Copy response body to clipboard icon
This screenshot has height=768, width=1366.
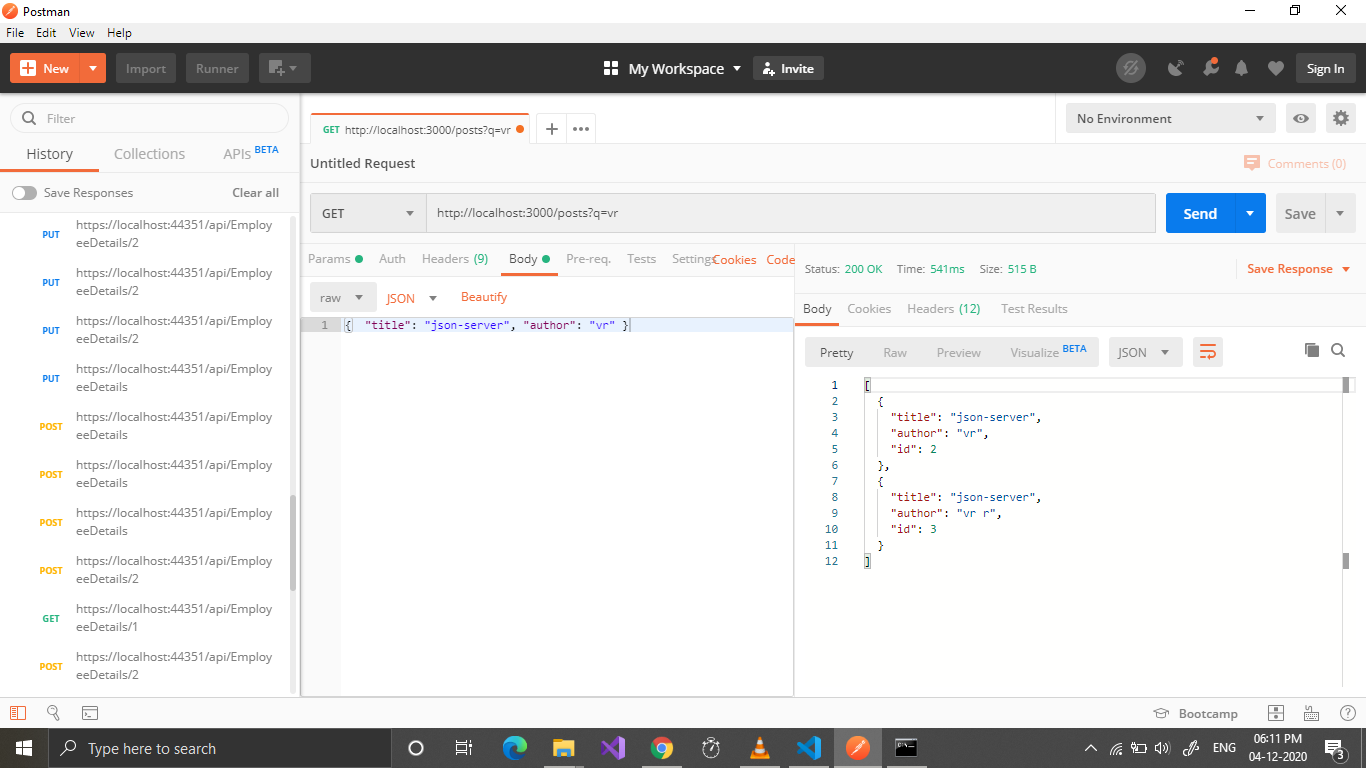pyautogui.click(x=1312, y=350)
